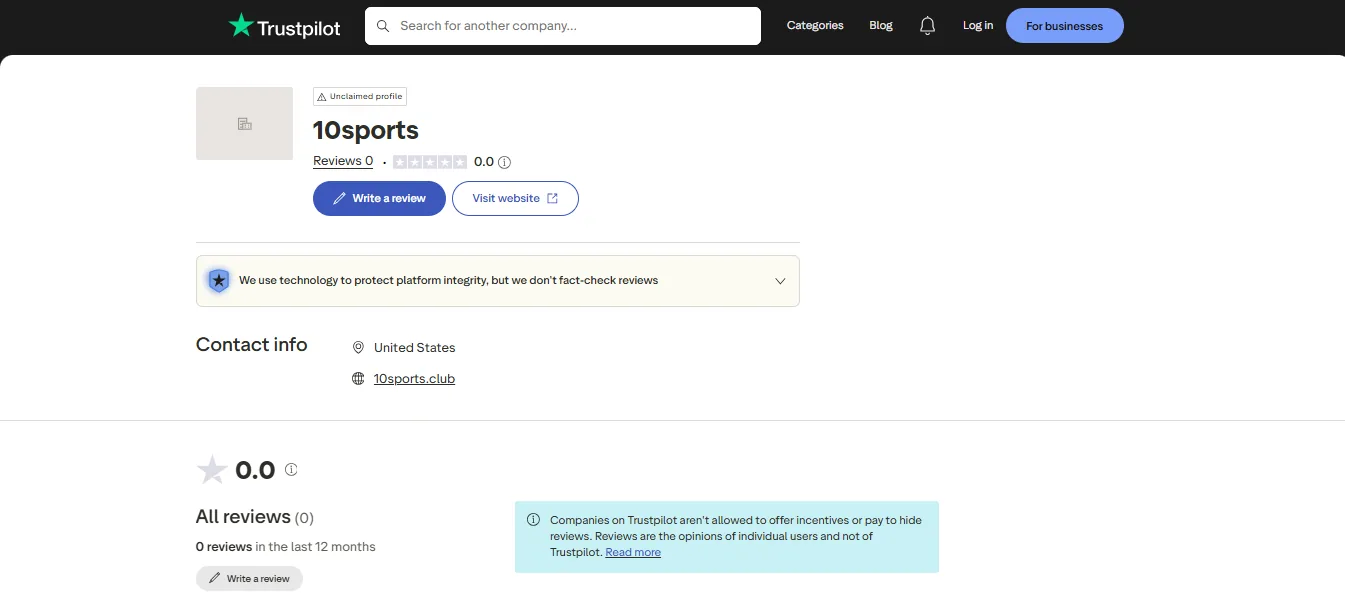Open the Reviews 0 link
The width and height of the screenshot is (1345, 601).
tap(343, 161)
